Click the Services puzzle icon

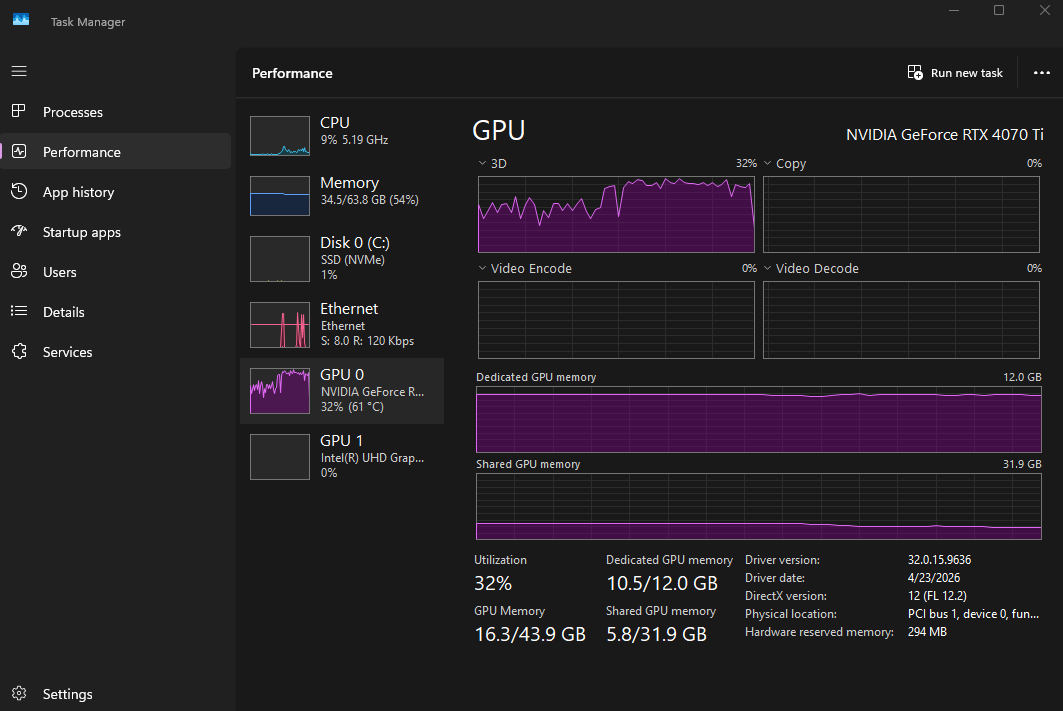[19, 351]
